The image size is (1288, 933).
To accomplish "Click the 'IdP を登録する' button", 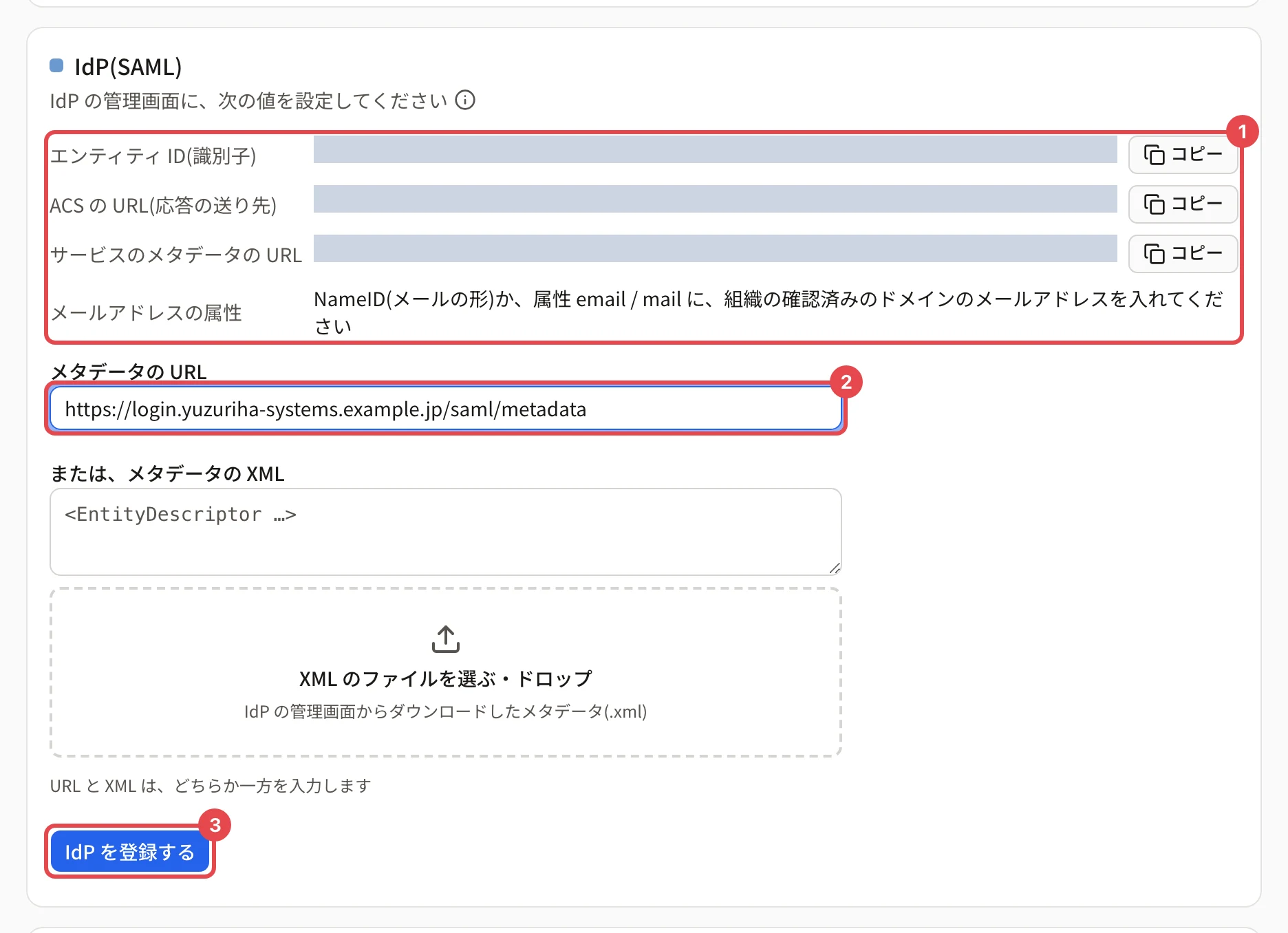I will pyautogui.click(x=130, y=852).
